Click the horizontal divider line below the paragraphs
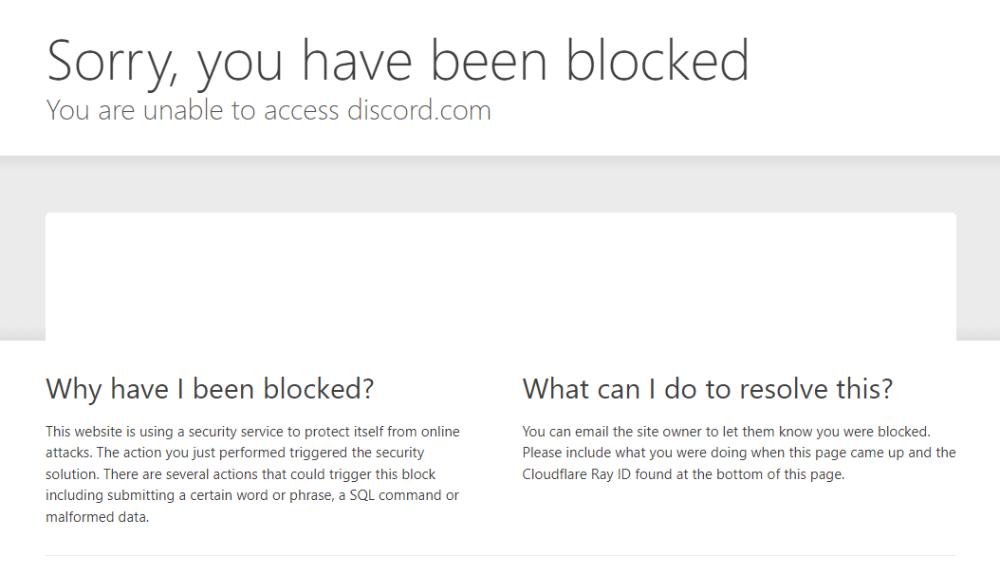1000x566 pixels. click(500, 555)
